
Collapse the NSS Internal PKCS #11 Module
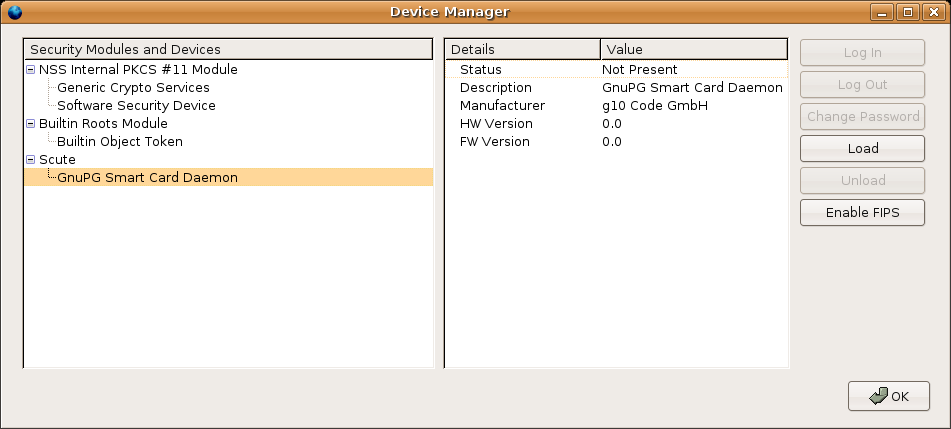pyautogui.click(x=31, y=70)
